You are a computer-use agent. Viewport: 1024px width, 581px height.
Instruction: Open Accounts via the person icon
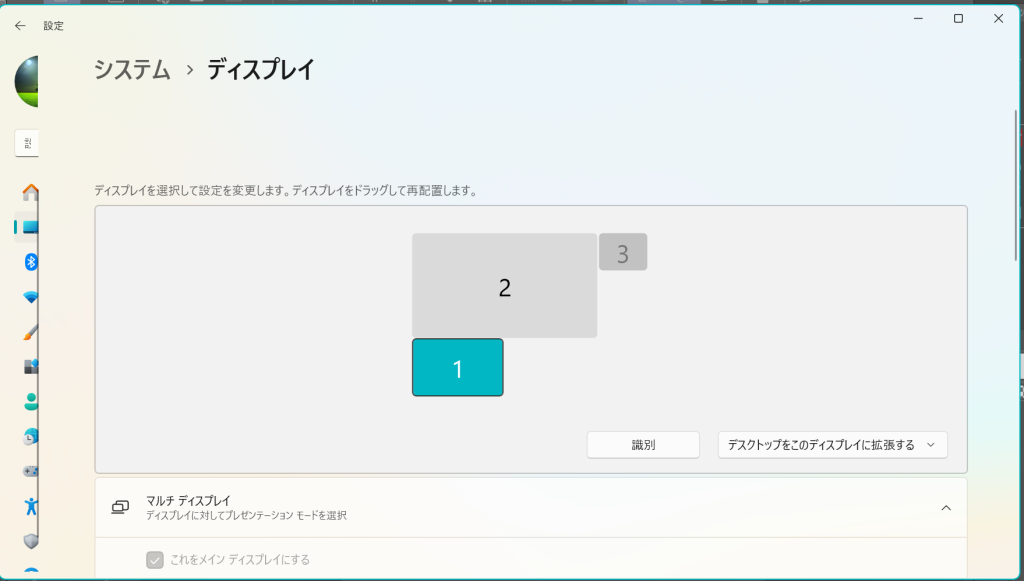point(30,401)
